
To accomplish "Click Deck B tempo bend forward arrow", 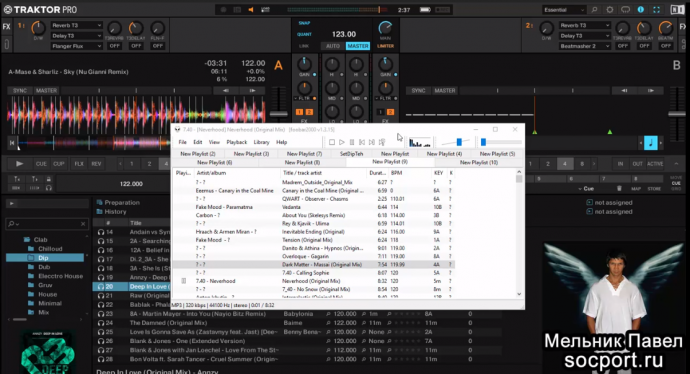I will coord(651,91).
